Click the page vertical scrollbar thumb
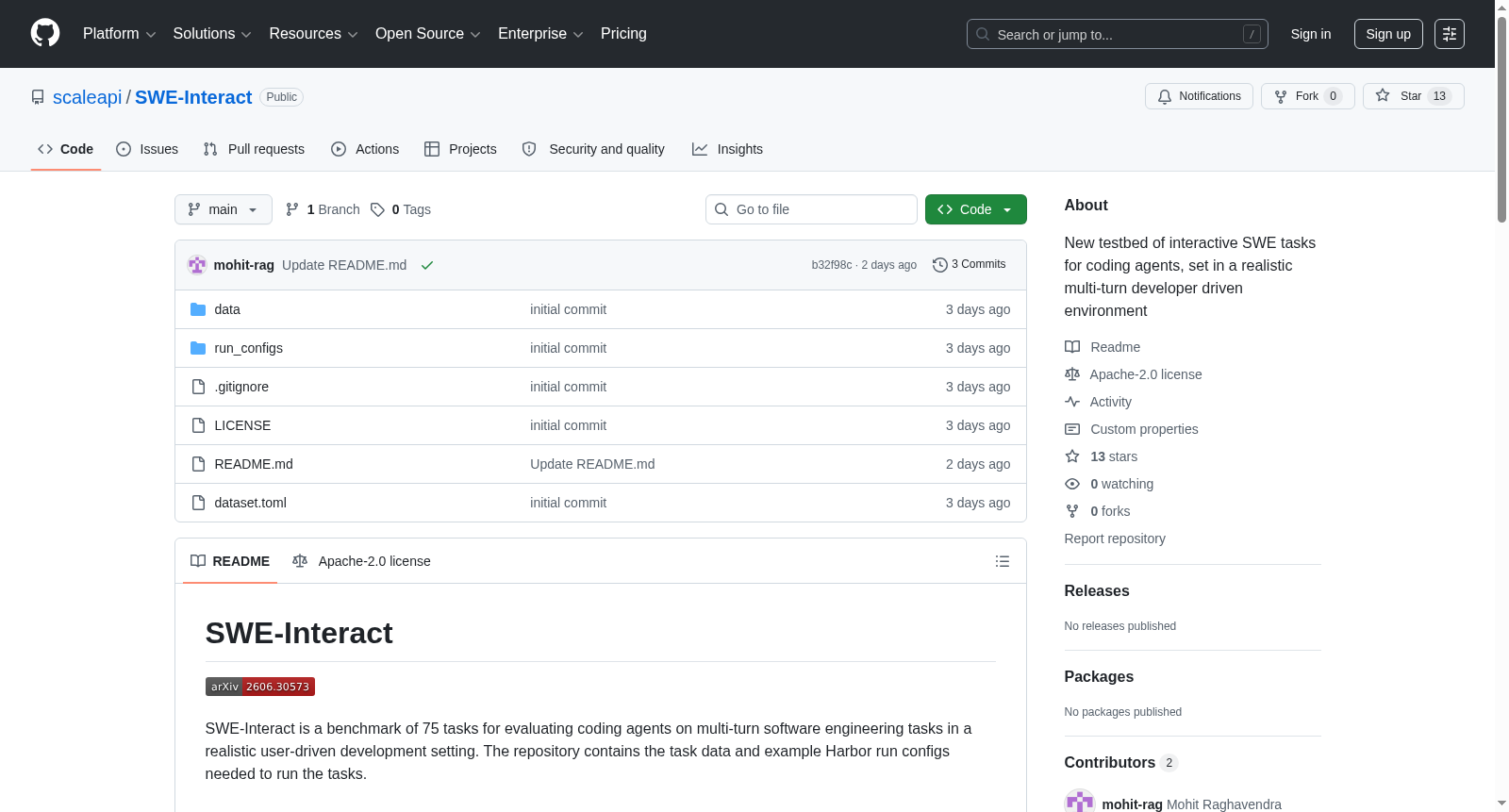 [x=1501, y=118]
